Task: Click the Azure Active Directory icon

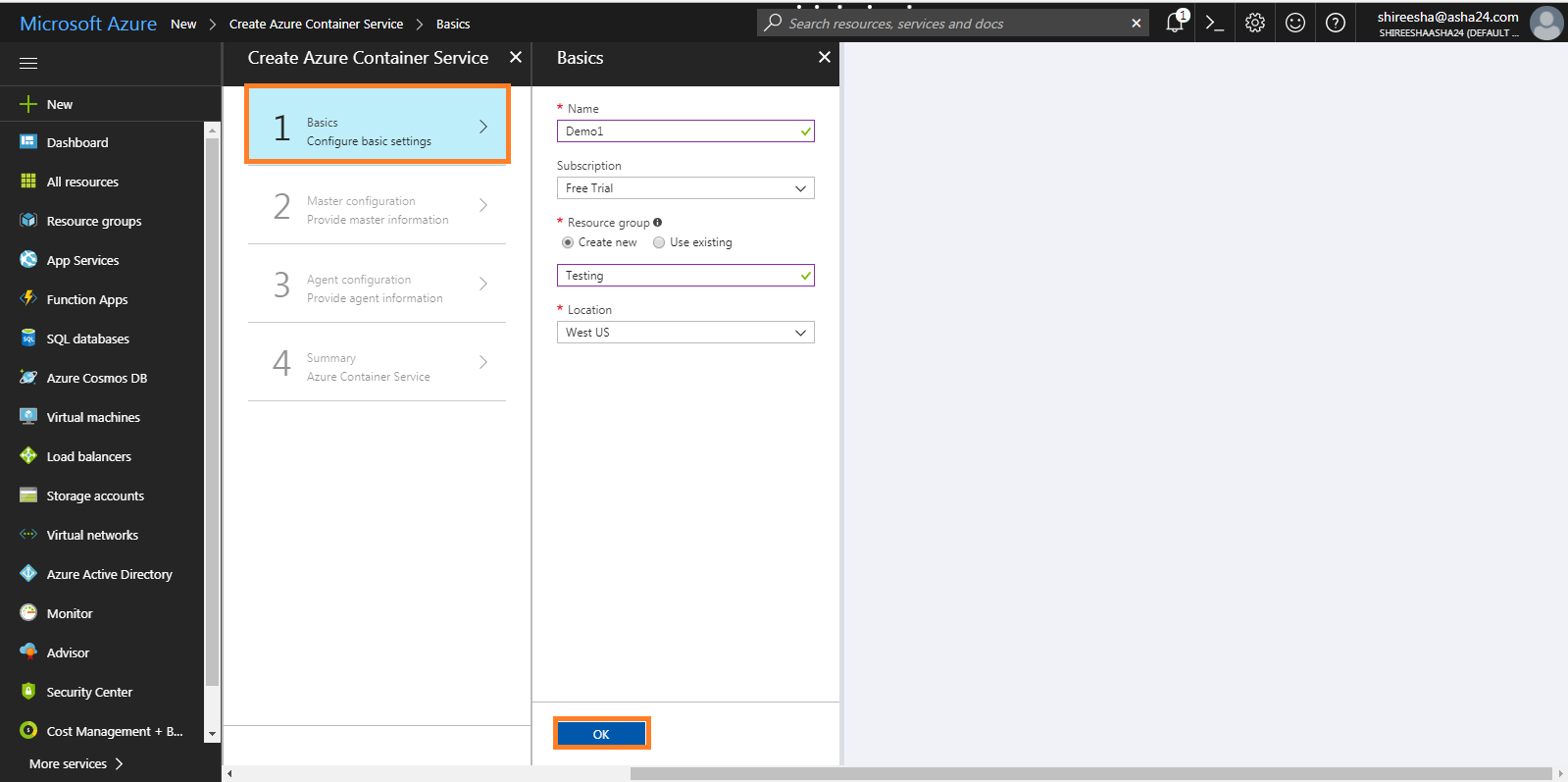Action: click(x=28, y=574)
